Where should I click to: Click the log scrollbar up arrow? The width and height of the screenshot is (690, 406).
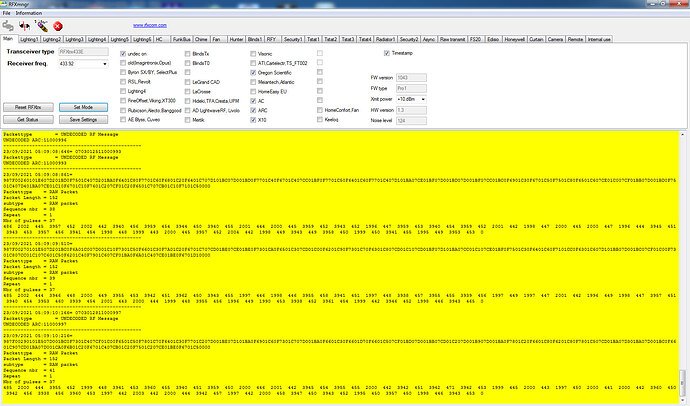point(683,135)
